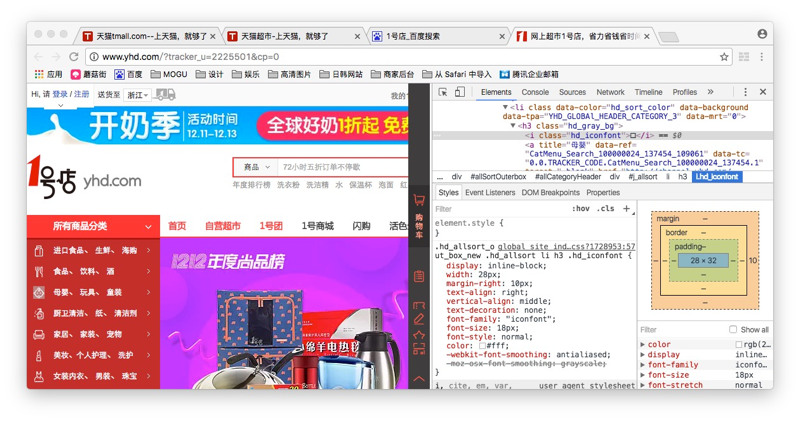The image size is (800, 421).
Task: Open the 商品 search type dropdown
Action: coord(256,167)
